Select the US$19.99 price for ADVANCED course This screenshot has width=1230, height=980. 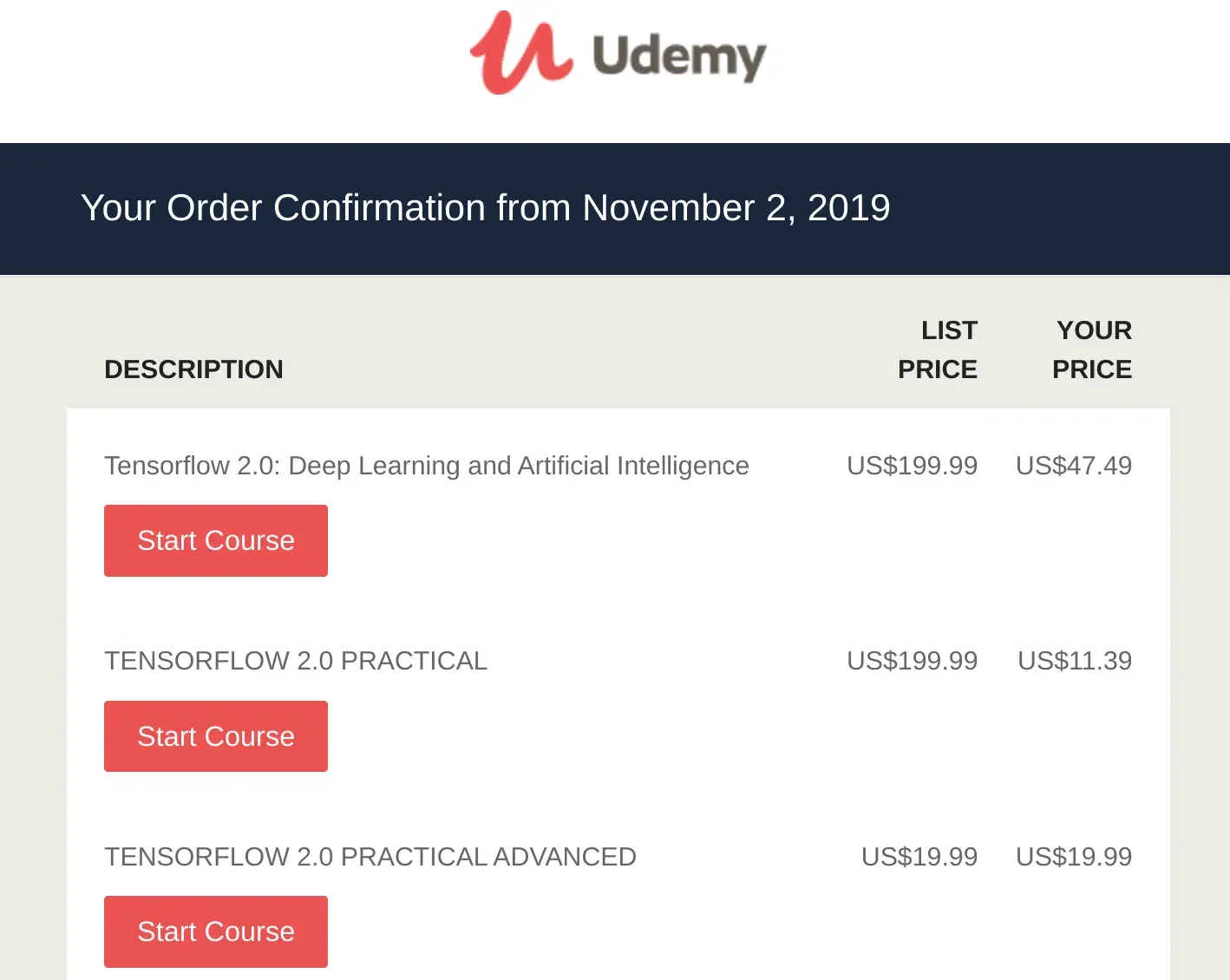1074,856
